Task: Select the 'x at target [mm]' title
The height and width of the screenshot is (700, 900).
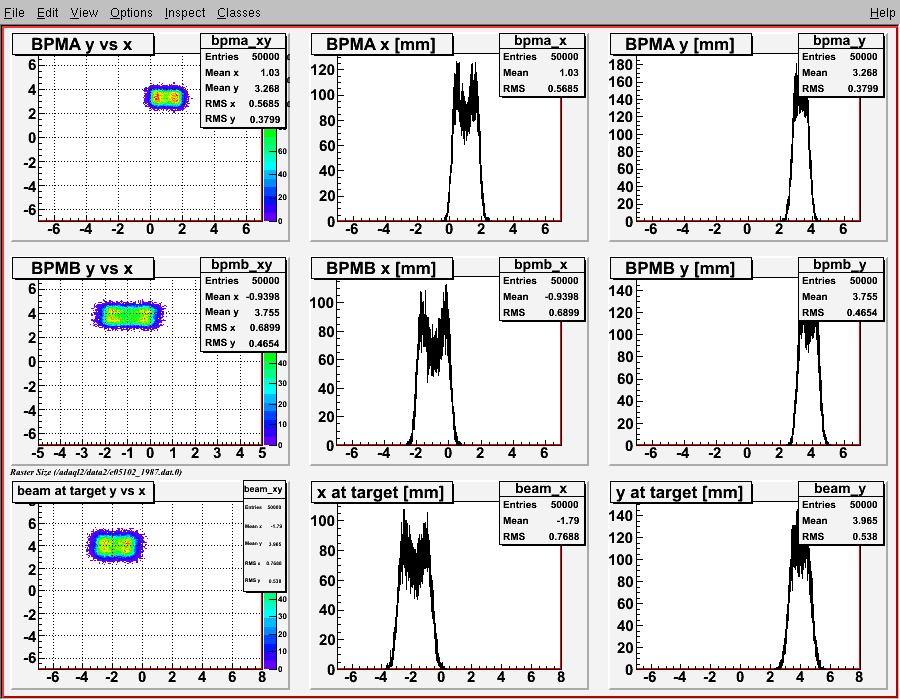Action: coord(382,492)
